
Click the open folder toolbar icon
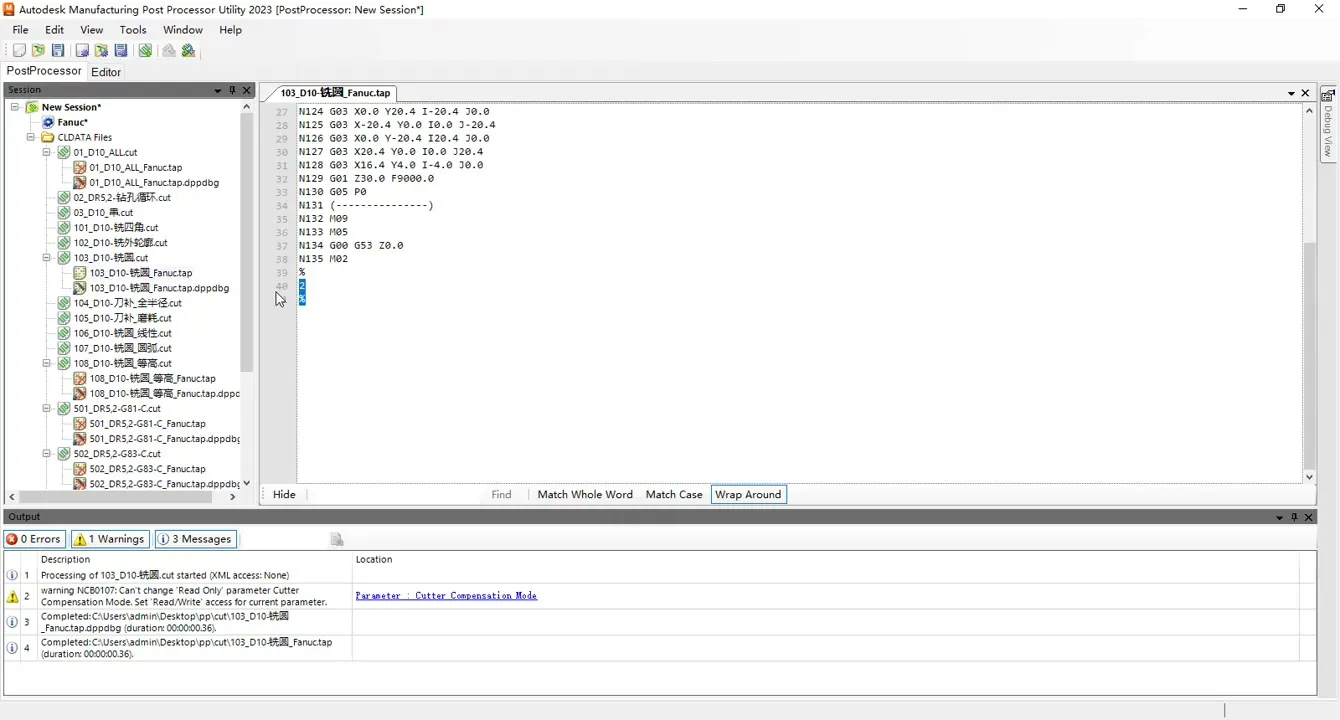point(38,51)
